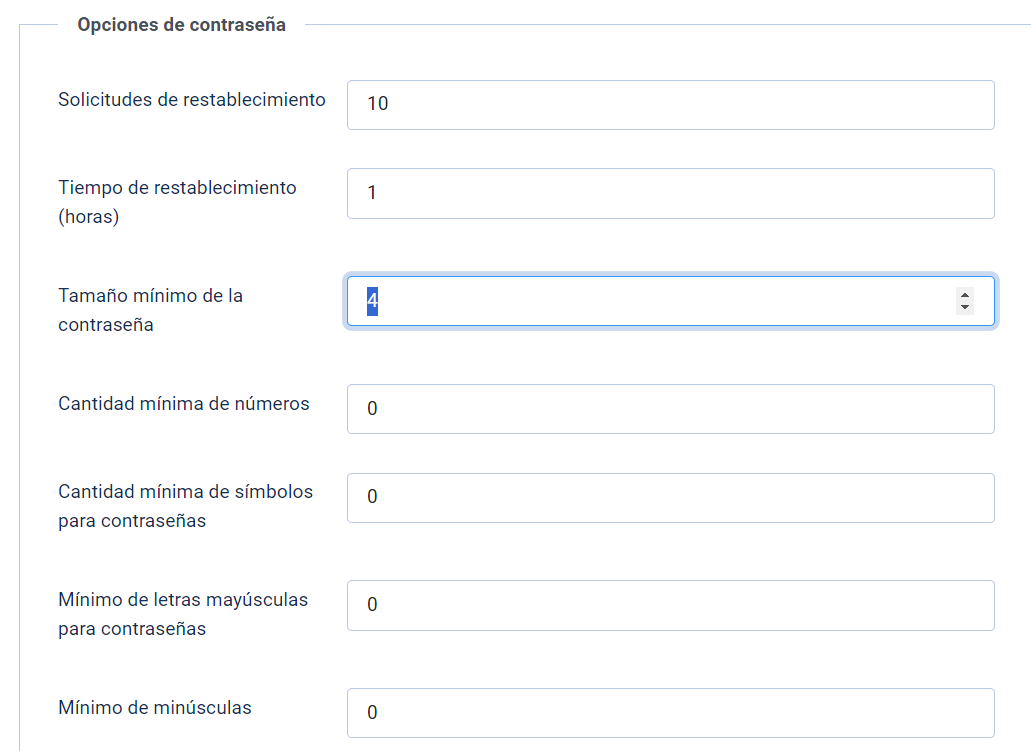Click into Tiempo de restablecimiento (horas) input
The width and height of the screenshot is (1031, 751).
click(x=671, y=193)
